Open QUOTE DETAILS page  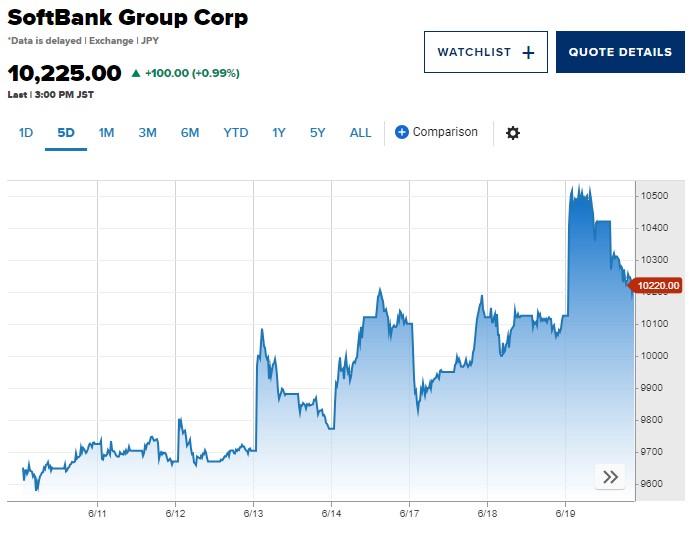click(x=620, y=52)
